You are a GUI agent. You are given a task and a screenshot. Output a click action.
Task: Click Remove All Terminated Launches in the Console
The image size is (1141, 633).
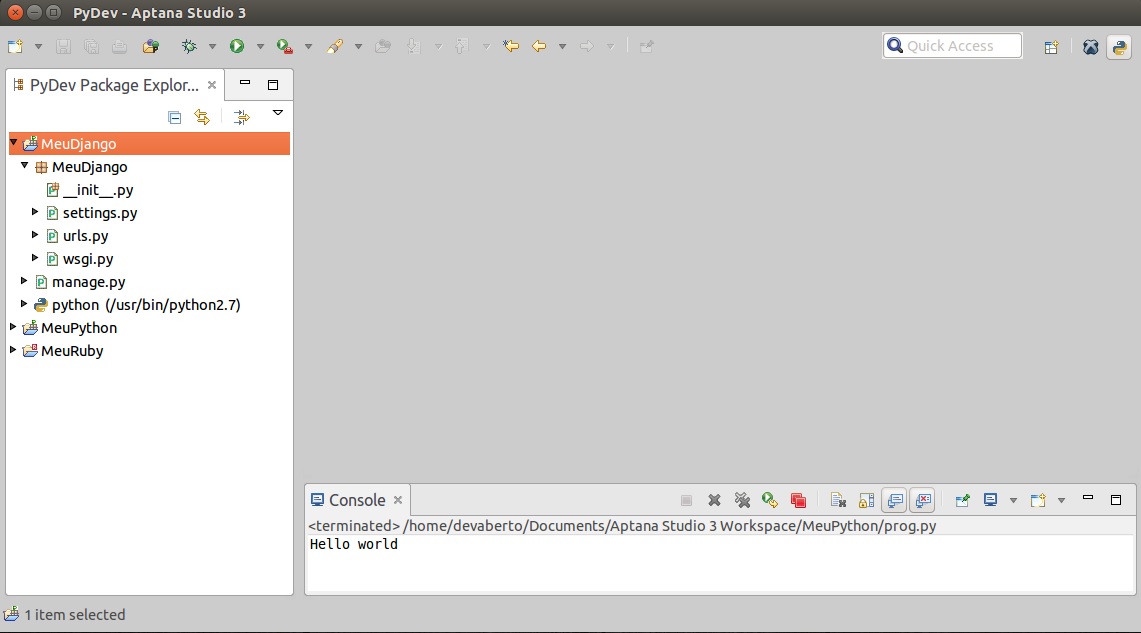click(742, 500)
